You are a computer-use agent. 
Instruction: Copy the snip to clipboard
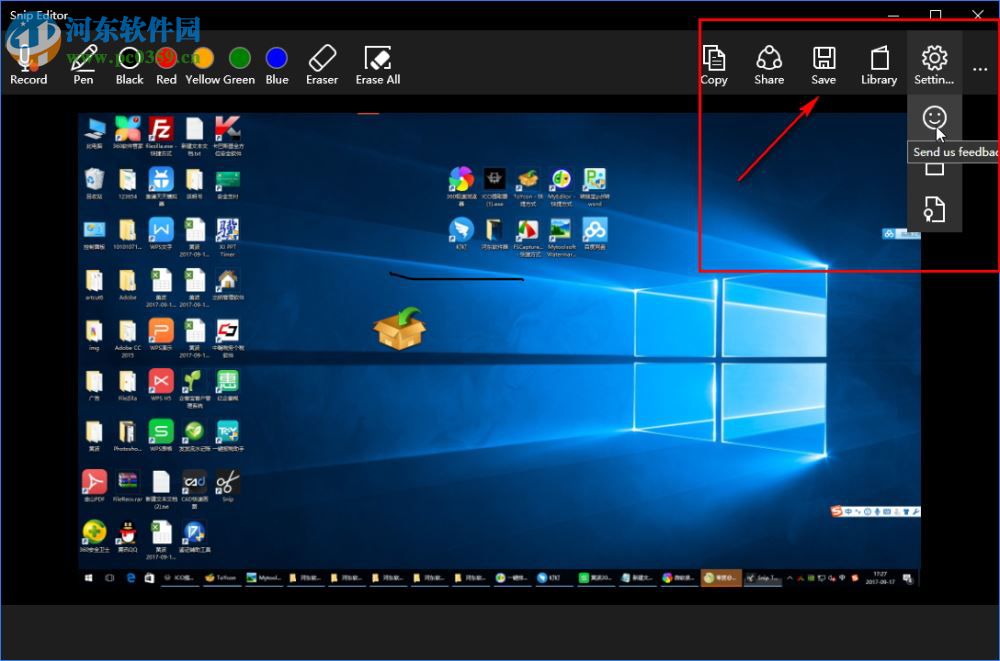pos(714,64)
